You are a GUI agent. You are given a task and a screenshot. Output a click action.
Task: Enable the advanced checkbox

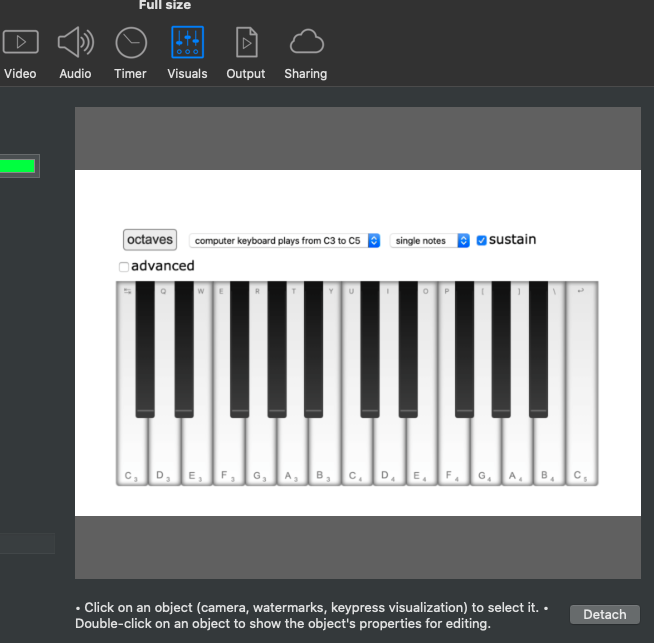coord(124,267)
